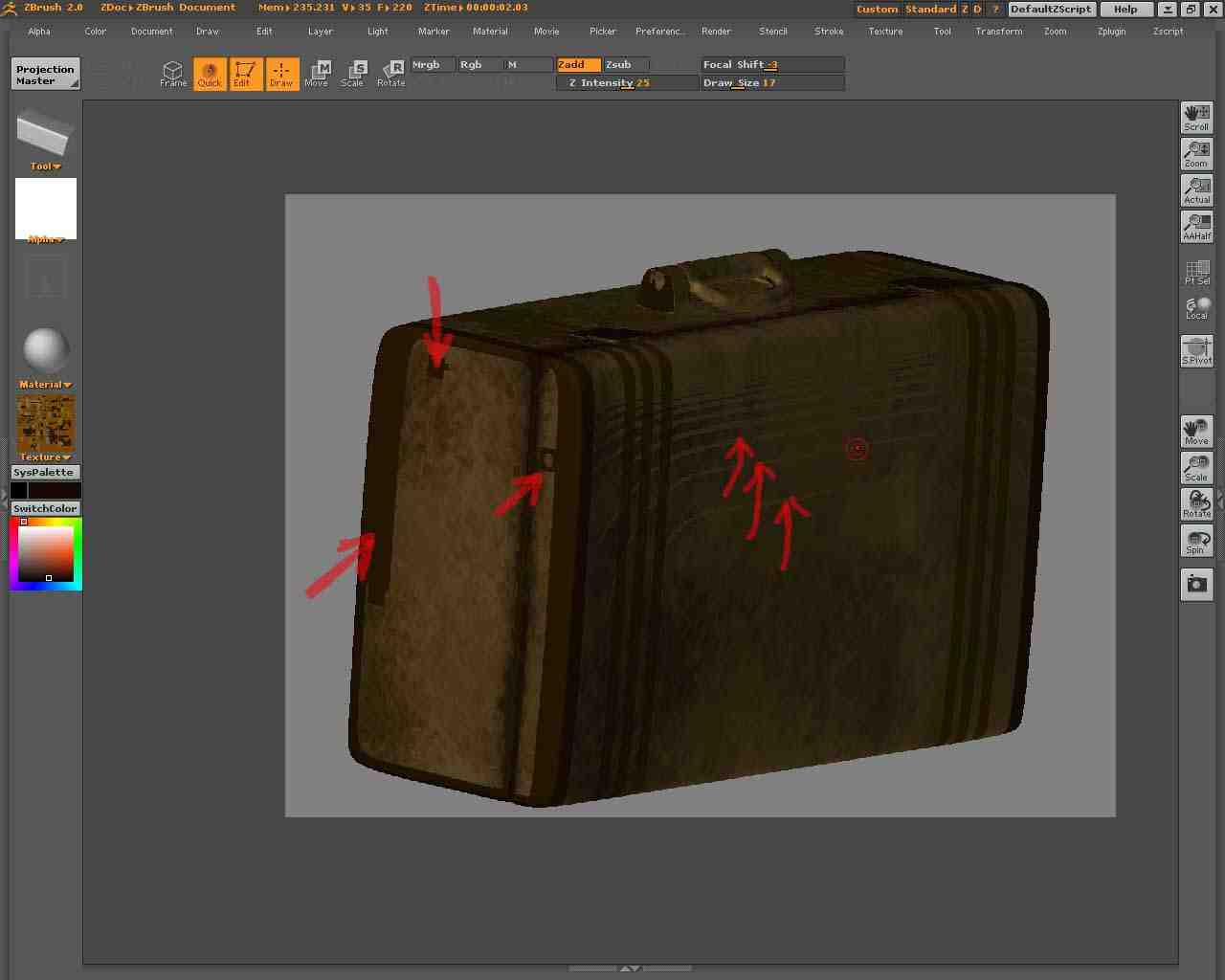Click the Alpha white thumbnail
The height and width of the screenshot is (980, 1225).
45,208
